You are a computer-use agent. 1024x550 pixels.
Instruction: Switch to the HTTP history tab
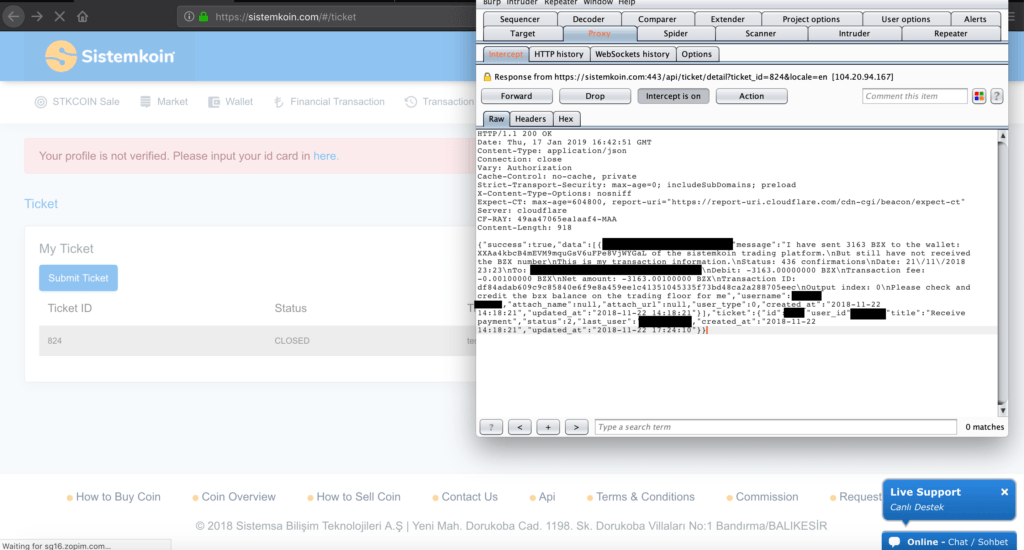558,54
